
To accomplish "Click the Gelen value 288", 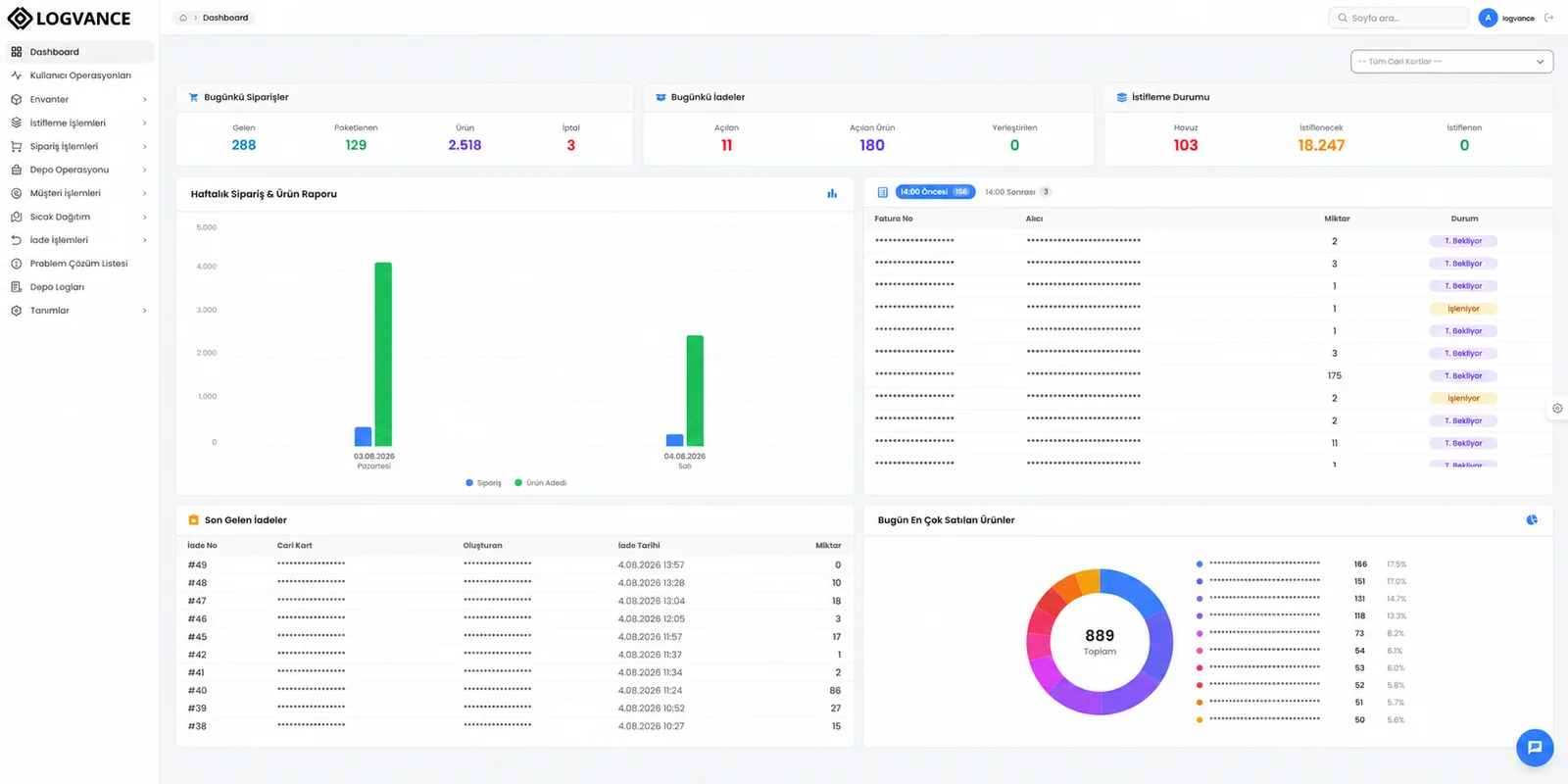I will pyautogui.click(x=244, y=145).
